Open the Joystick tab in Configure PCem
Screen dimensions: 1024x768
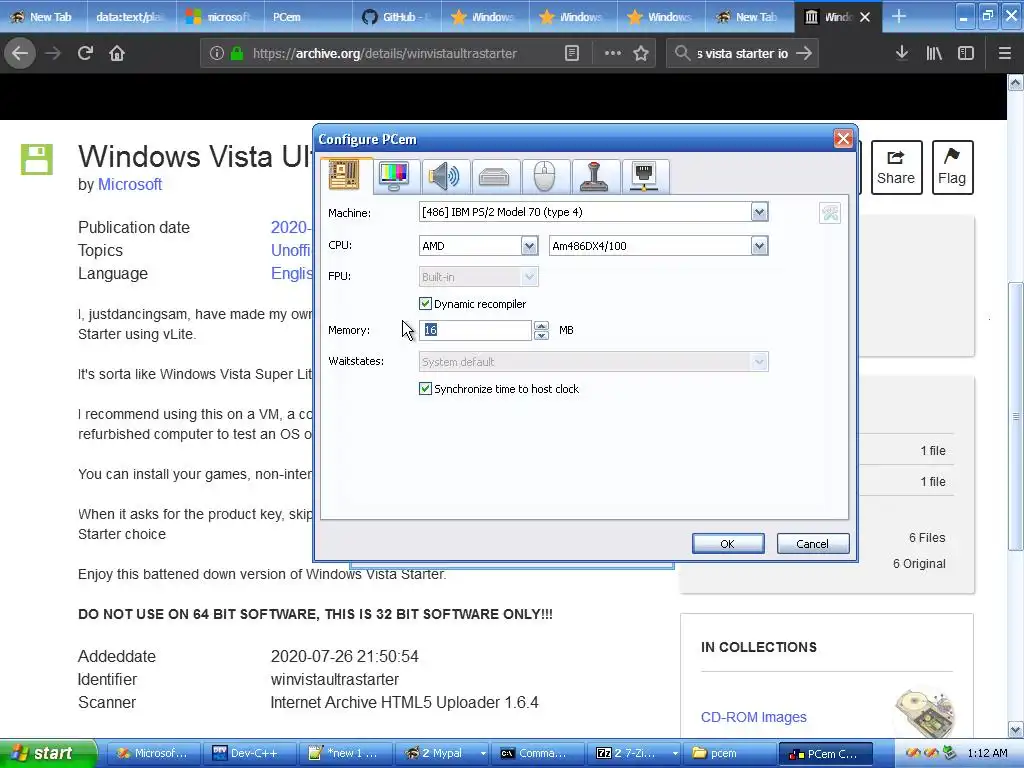click(594, 176)
